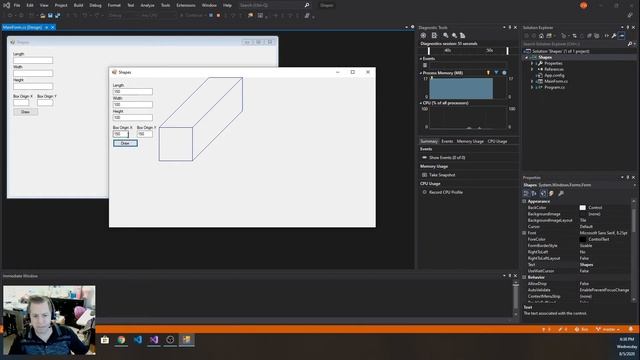The width and height of the screenshot is (640, 360).
Task: Click the Draw button in the running Shapes window
Action: (x=125, y=143)
